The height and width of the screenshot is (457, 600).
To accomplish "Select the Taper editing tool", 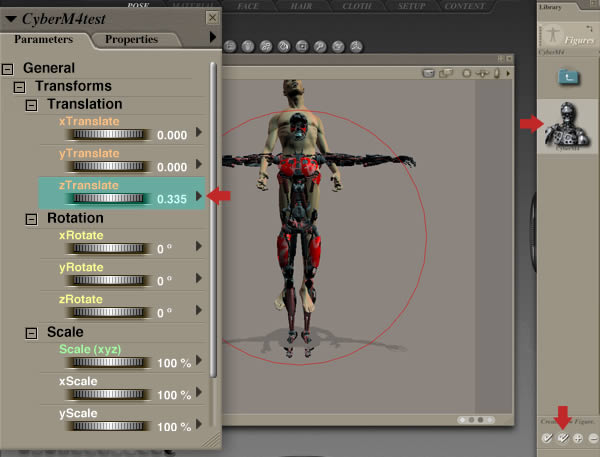I will coord(248,46).
